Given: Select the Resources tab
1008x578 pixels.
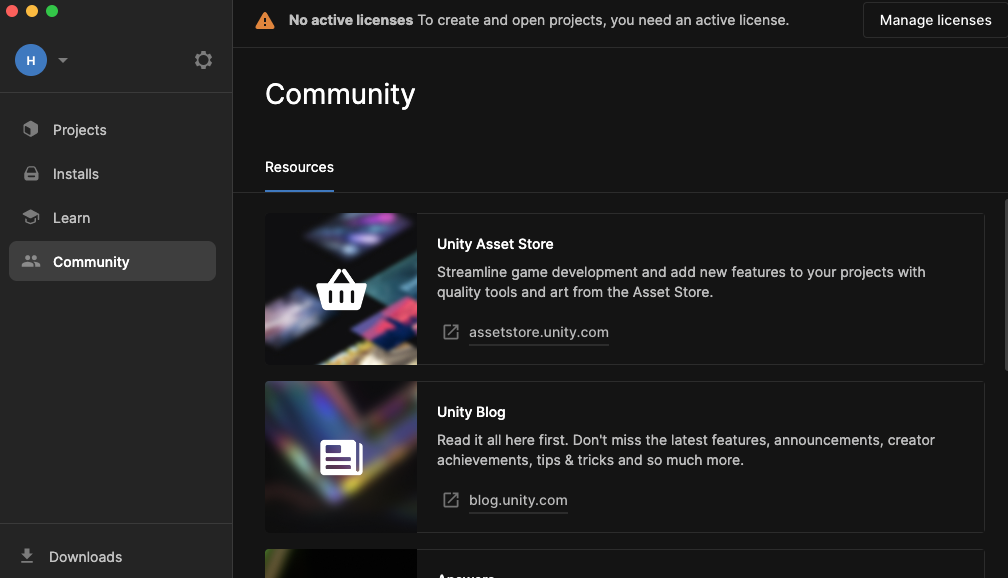Looking at the screenshot, I should click(299, 167).
